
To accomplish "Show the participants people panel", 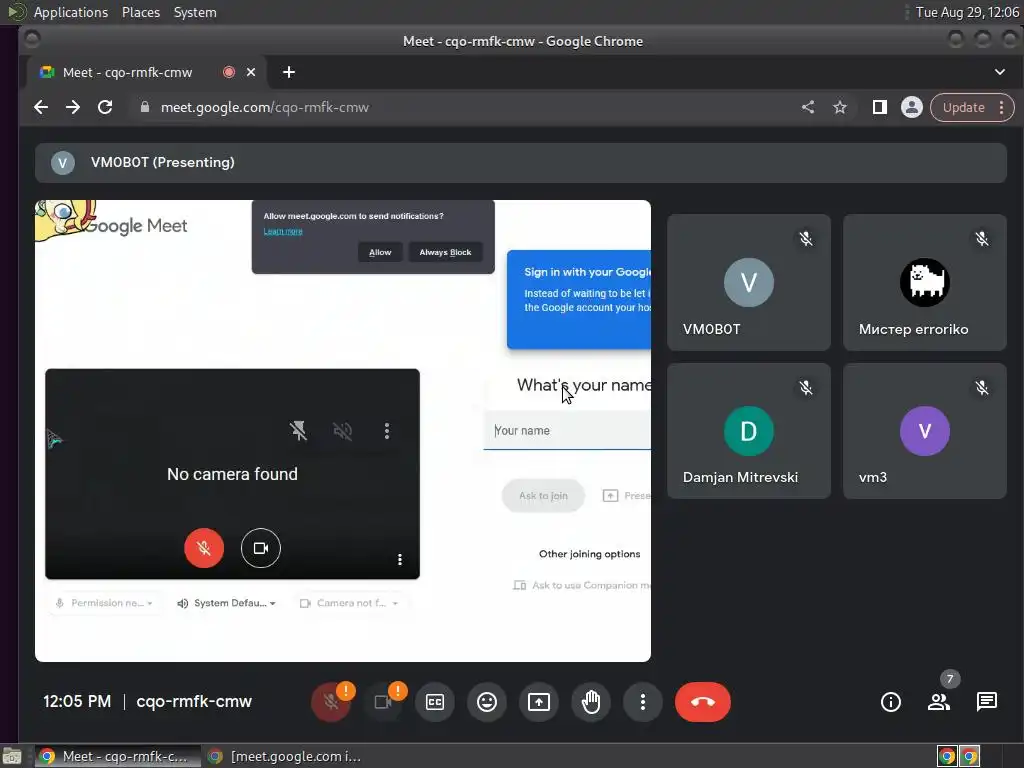I will (x=939, y=702).
